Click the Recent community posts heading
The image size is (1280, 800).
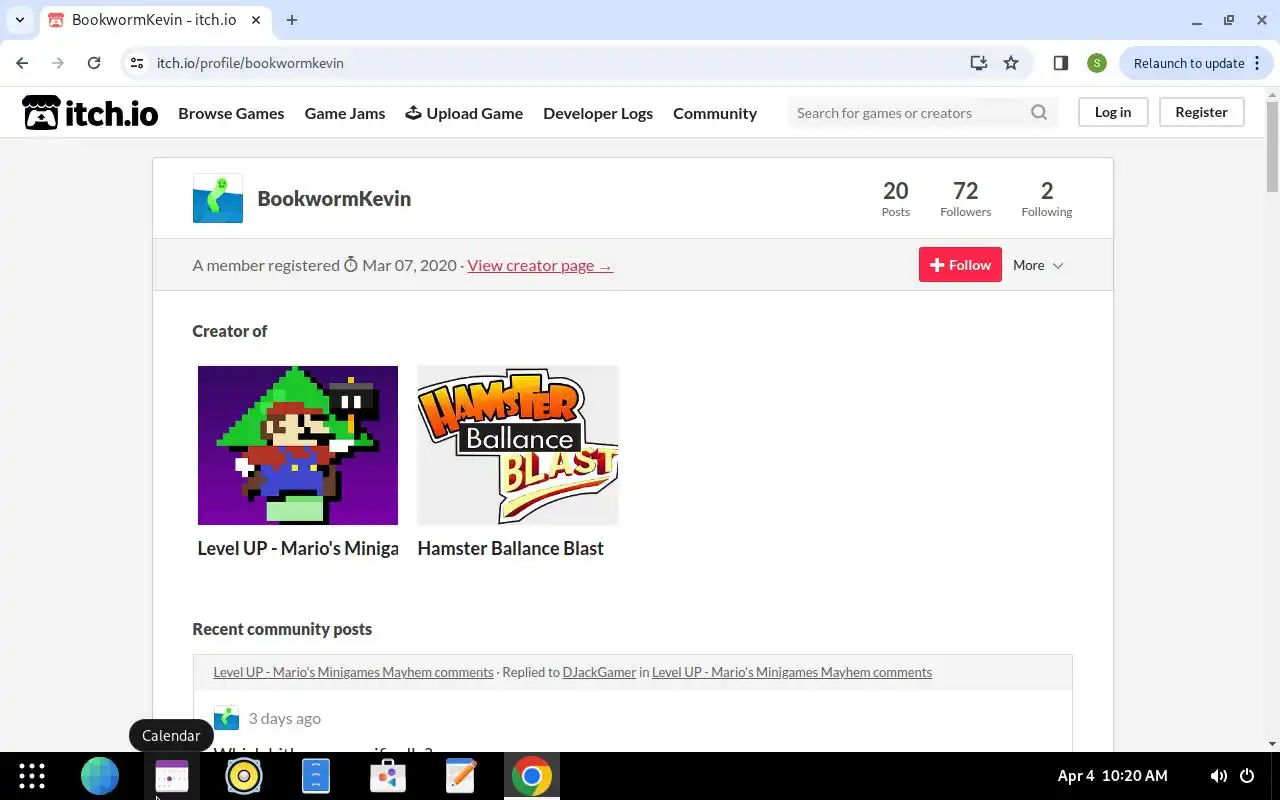pos(282,629)
